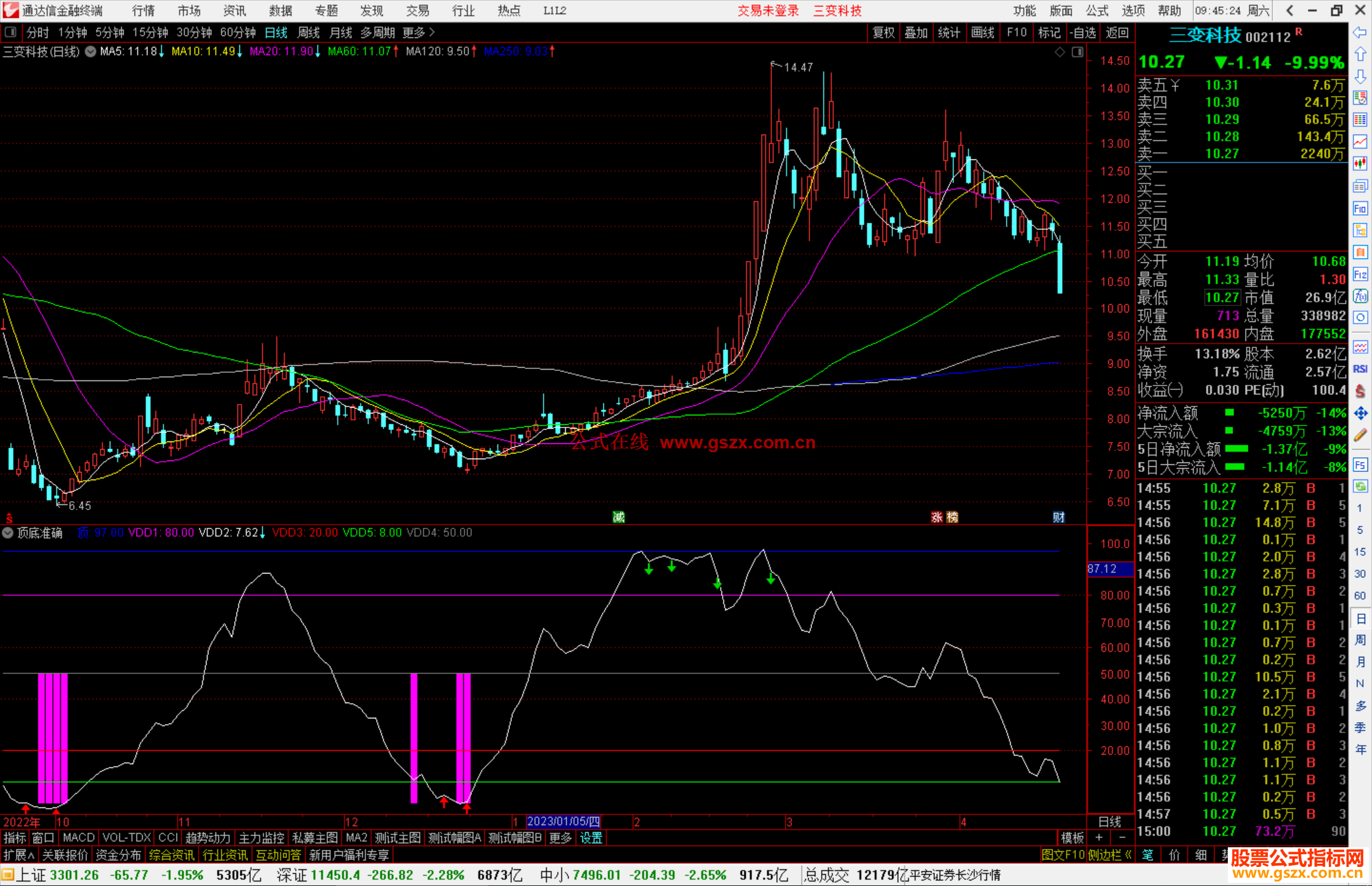1372x886 pixels.
Task: Toggle the 三变科技 MA indicator circle button
Action: [x=90, y=51]
